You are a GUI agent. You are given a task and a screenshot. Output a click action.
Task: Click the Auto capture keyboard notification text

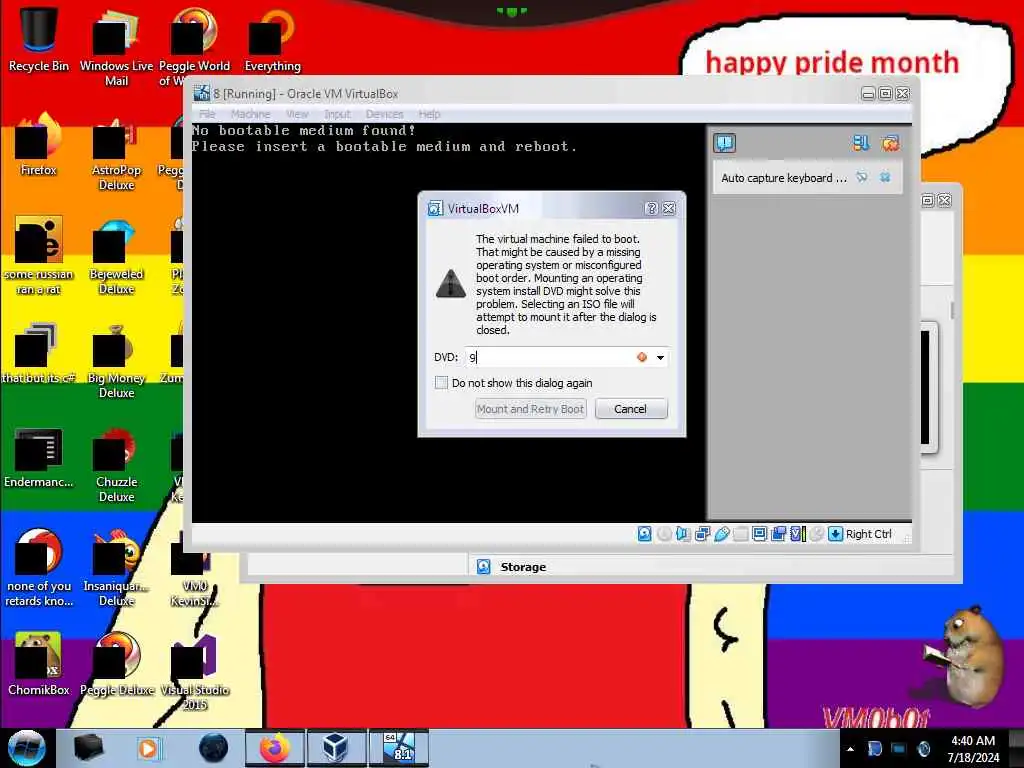tap(784, 178)
